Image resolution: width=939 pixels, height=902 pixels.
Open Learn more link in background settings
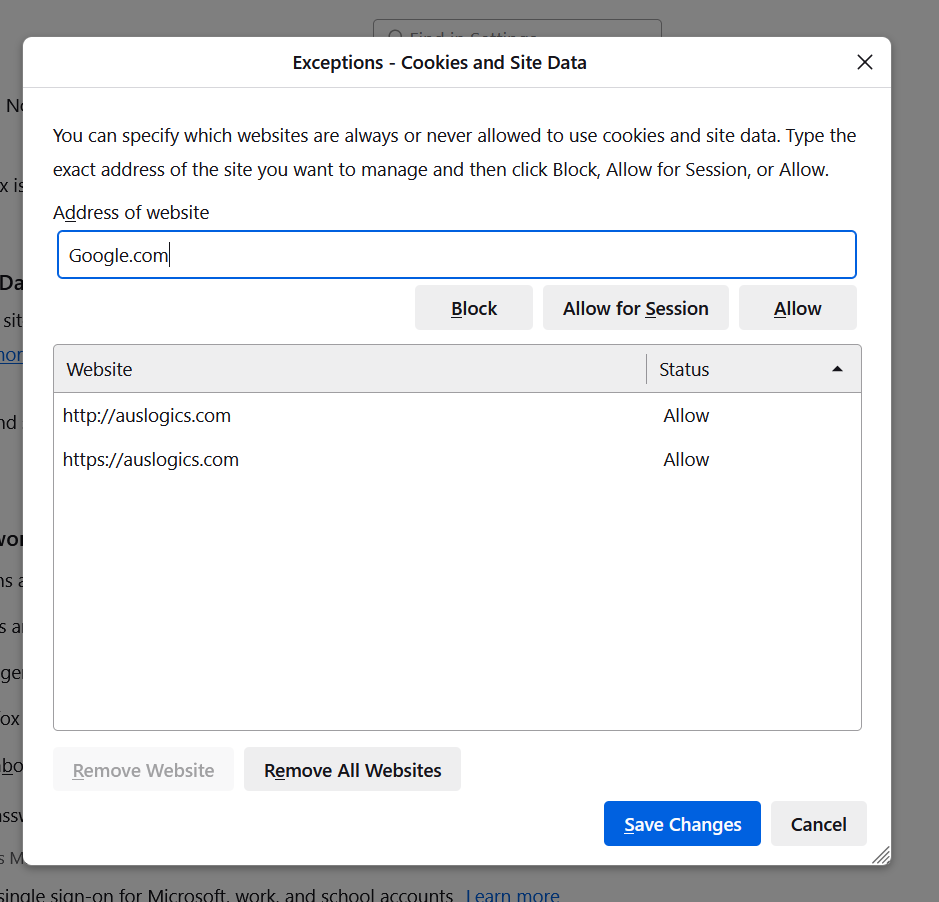[x=513, y=895]
